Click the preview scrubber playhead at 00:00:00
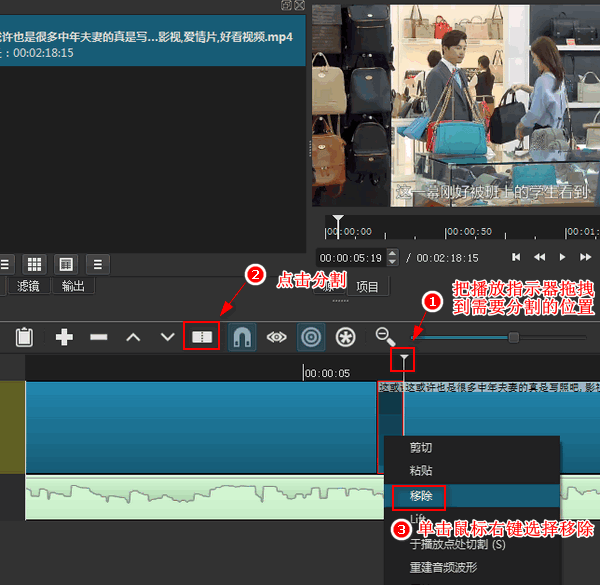Image resolution: width=600 pixels, height=585 pixels. pos(338,219)
